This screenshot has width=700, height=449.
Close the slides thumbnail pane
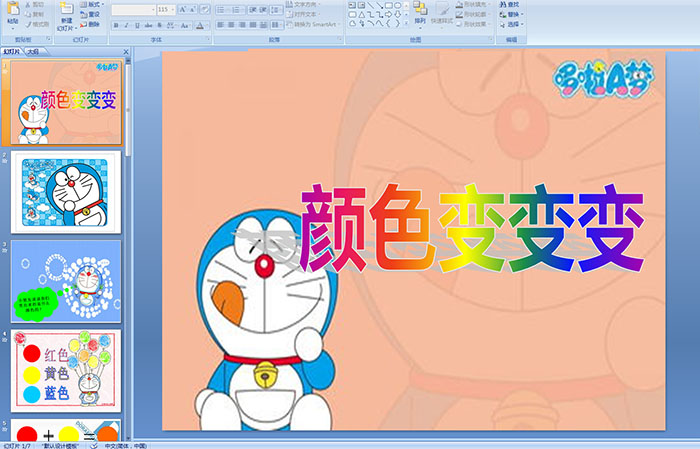pyautogui.click(x=126, y=52)
